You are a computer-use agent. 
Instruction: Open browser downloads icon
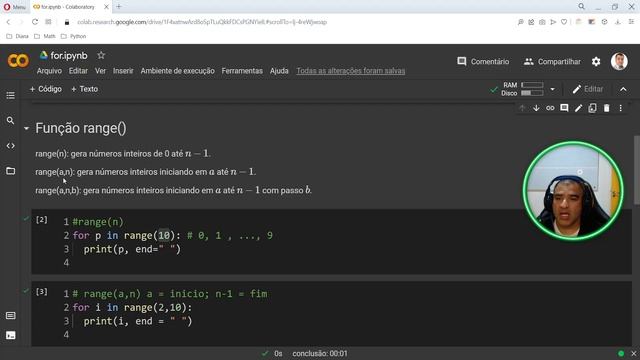coord(618,22)
